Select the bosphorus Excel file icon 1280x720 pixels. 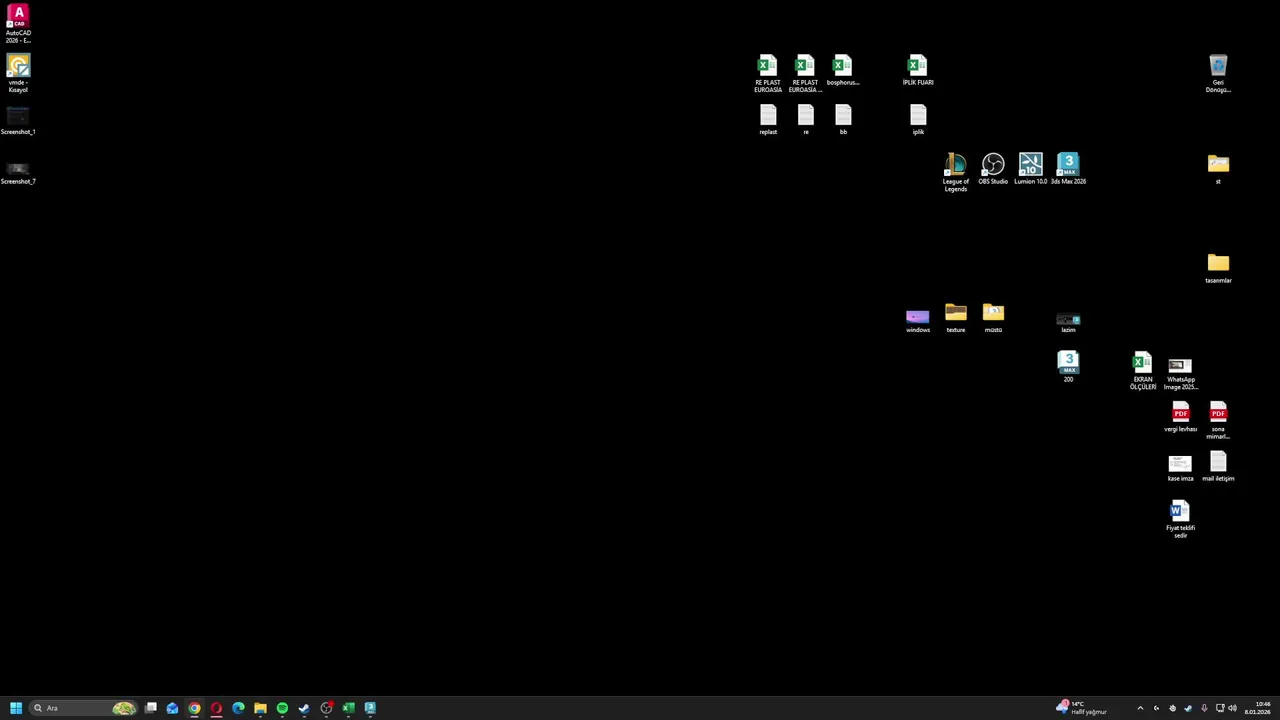tap(843, 71)
